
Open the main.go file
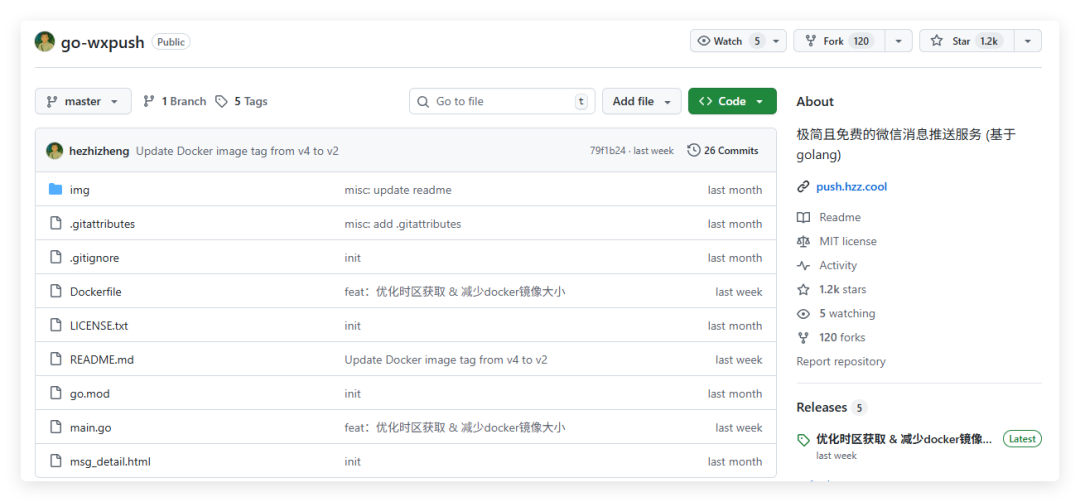[90, 428]
